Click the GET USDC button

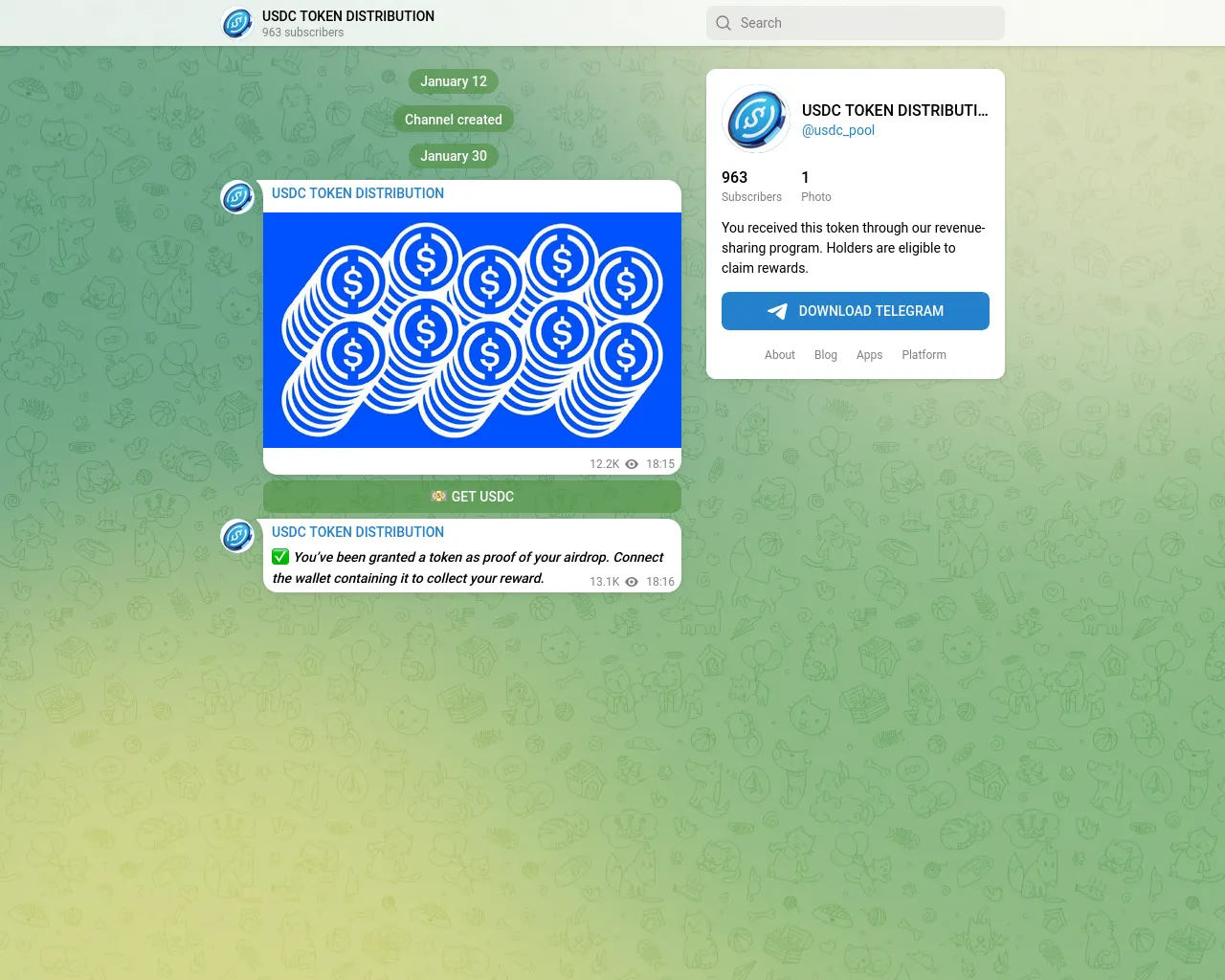[x=472, y=497]
